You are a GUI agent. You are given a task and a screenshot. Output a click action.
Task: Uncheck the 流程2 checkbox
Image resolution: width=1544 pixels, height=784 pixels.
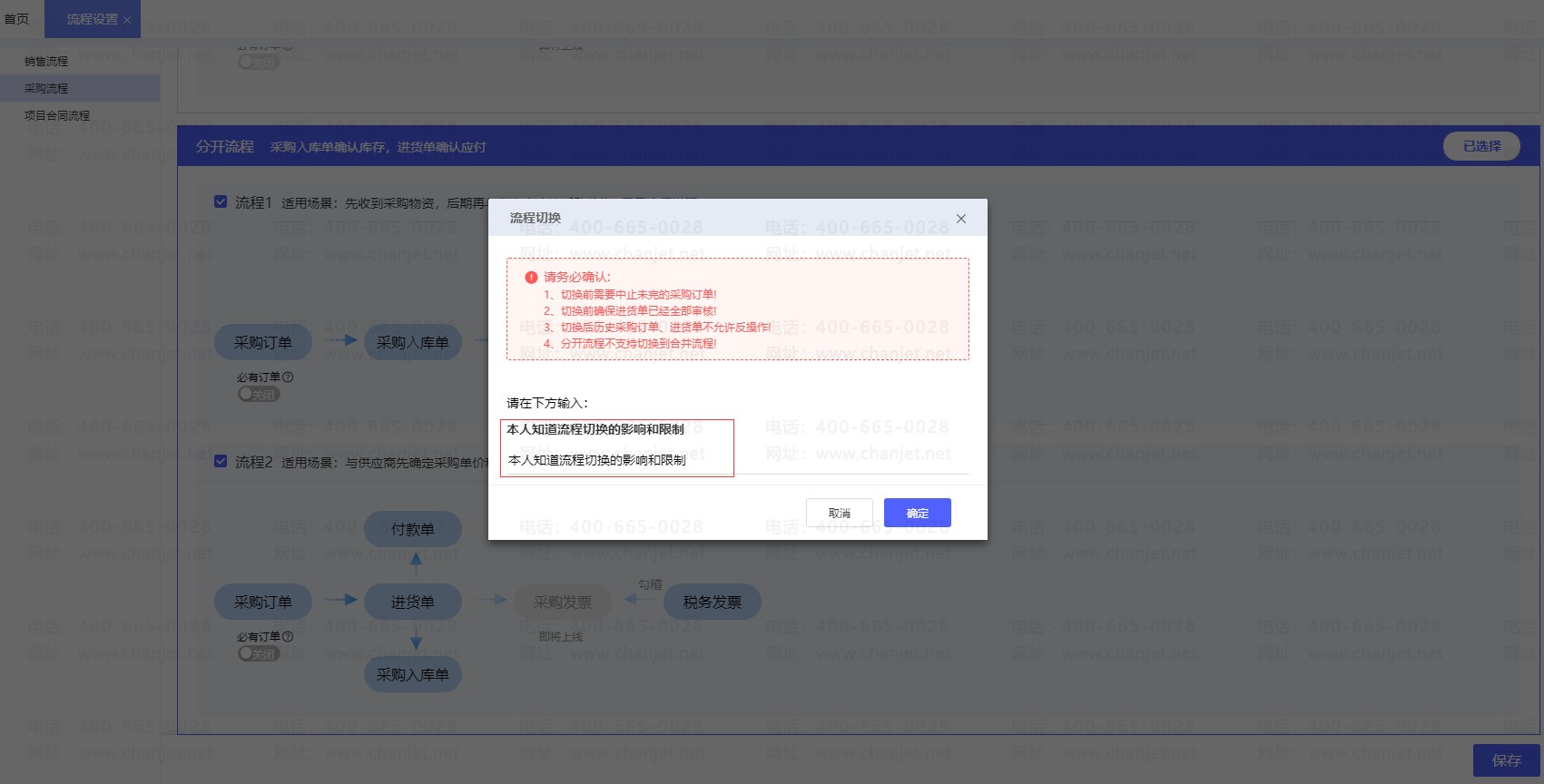tap(221, 461)
